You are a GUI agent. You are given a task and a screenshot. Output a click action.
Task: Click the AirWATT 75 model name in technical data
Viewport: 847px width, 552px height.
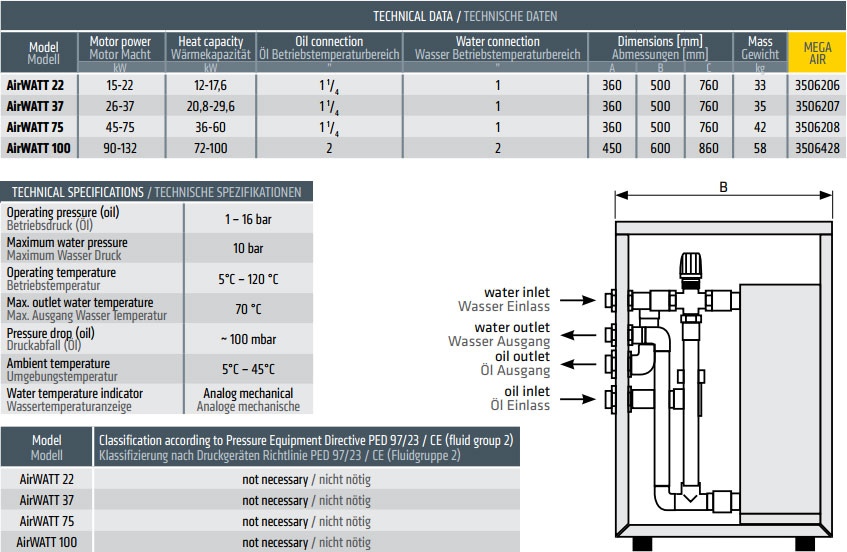(x=35, y=127)
